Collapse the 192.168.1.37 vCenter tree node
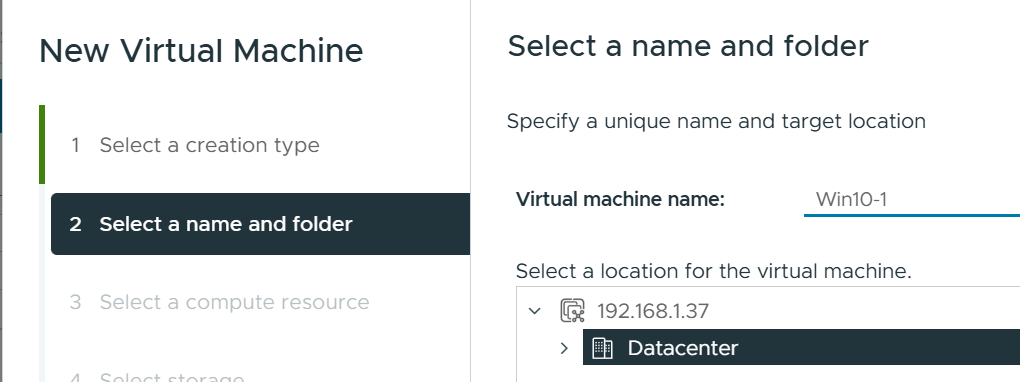 point(535,311)
